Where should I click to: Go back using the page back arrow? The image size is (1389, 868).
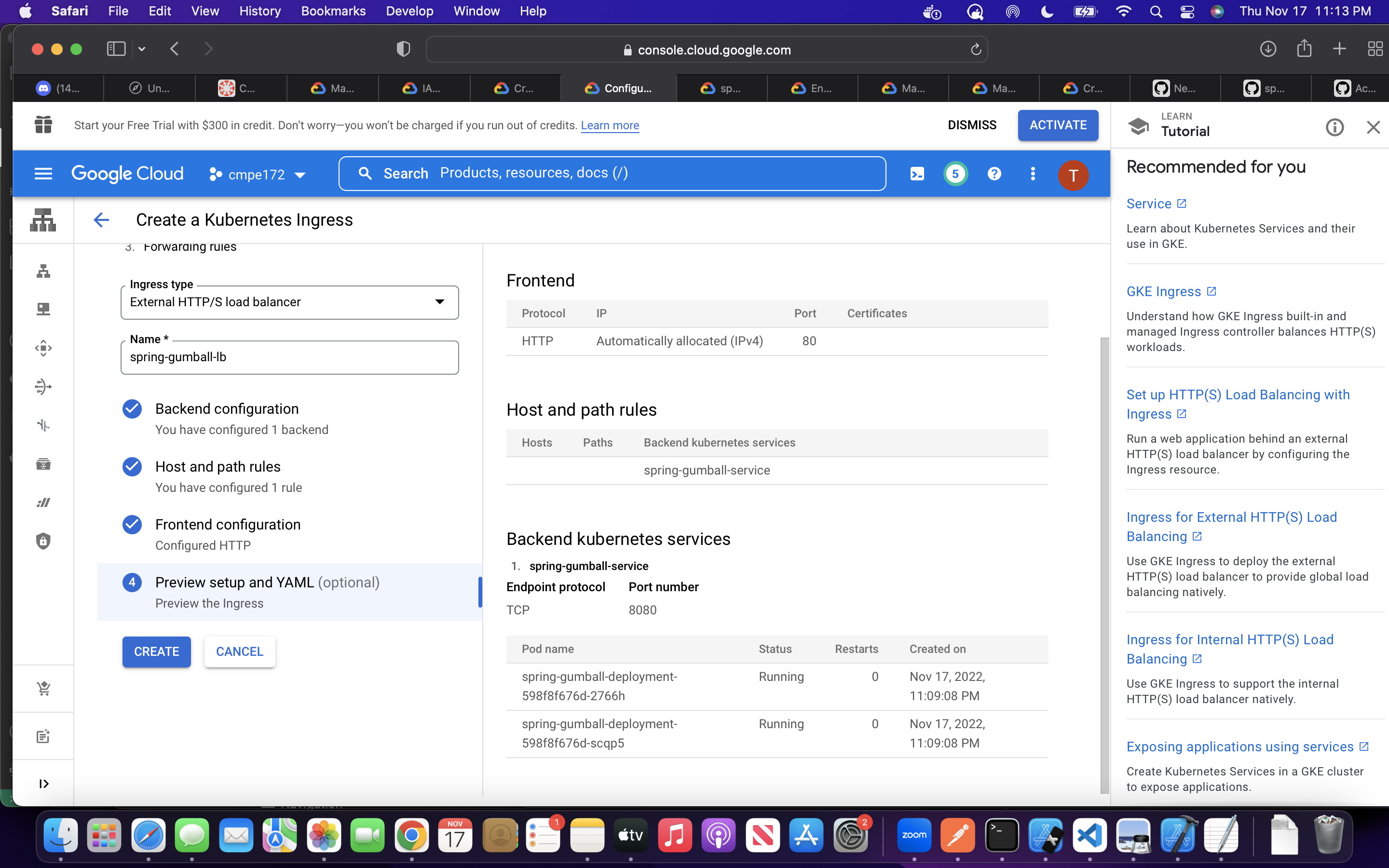(x=101, y=220)
